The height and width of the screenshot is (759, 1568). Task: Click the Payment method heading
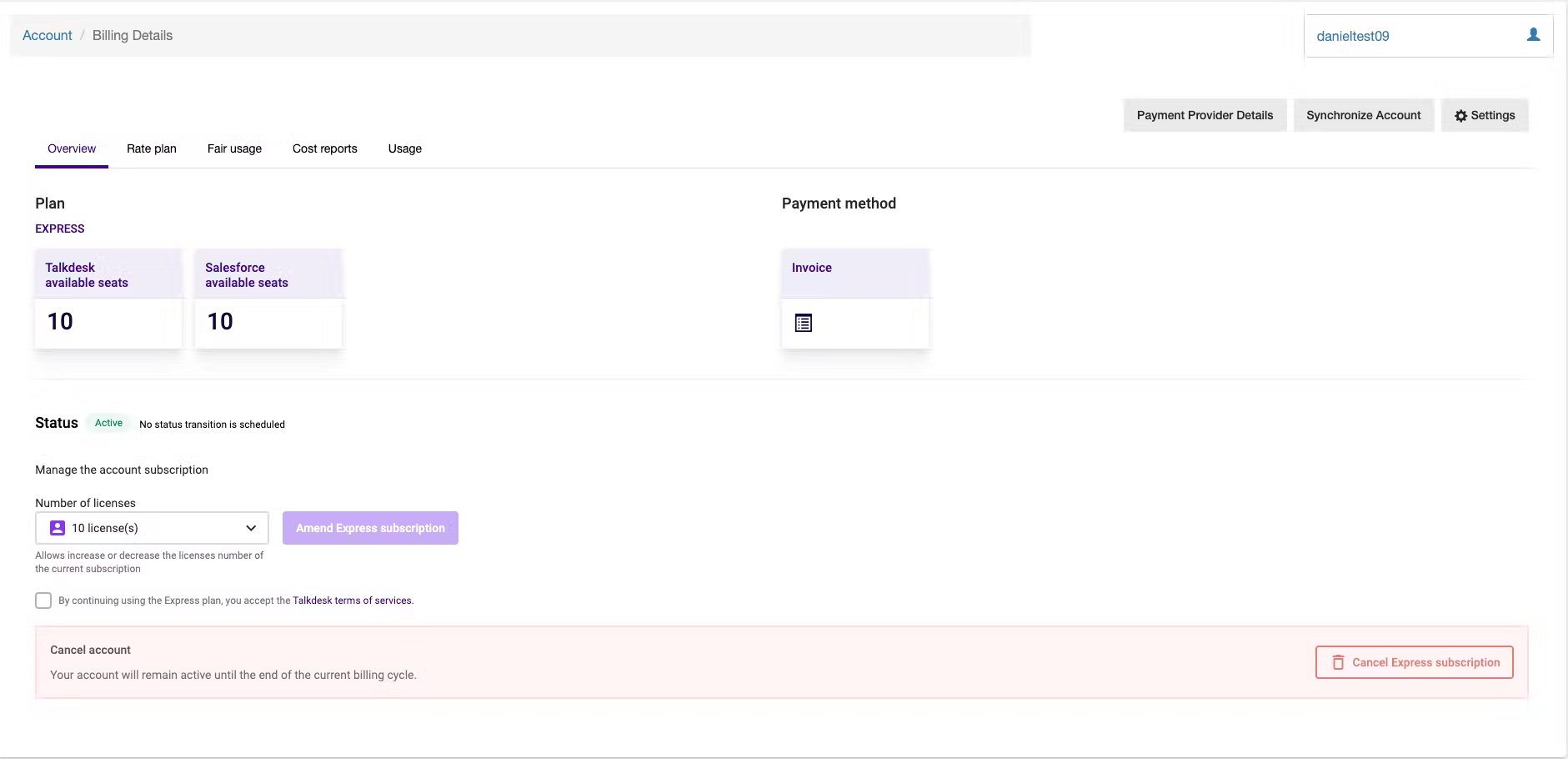tap(839, 204)
